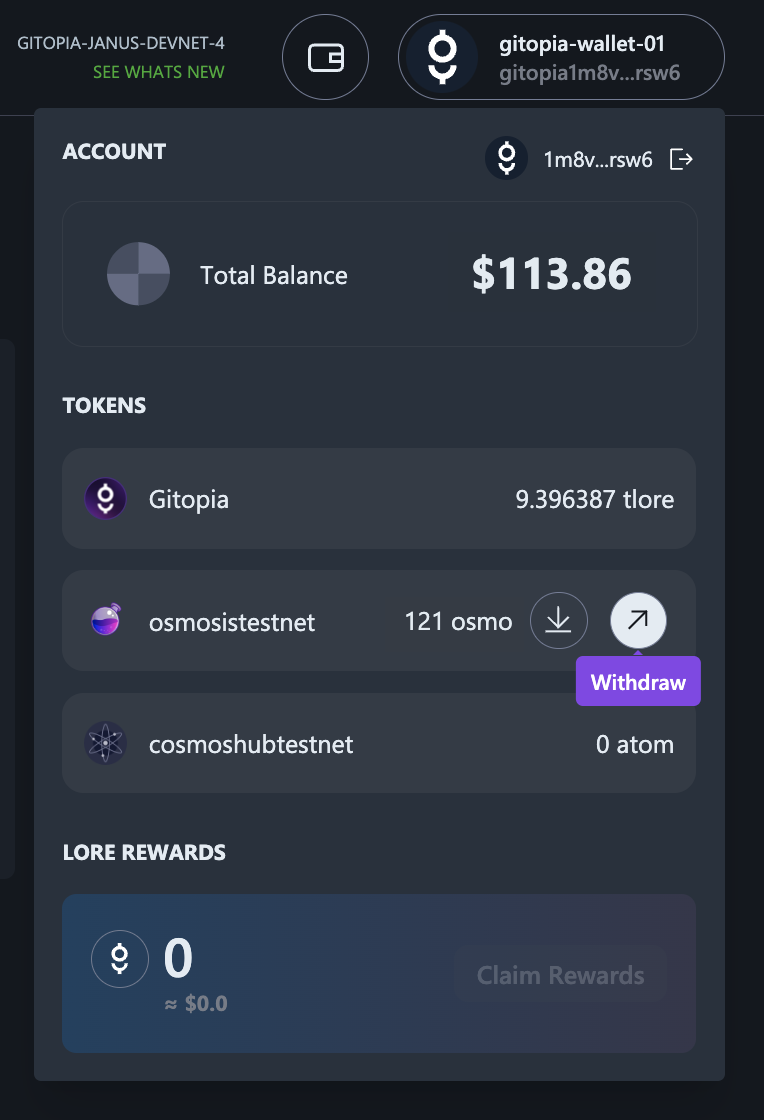Click the Withdraw tooltip label

tap(638, 683)
